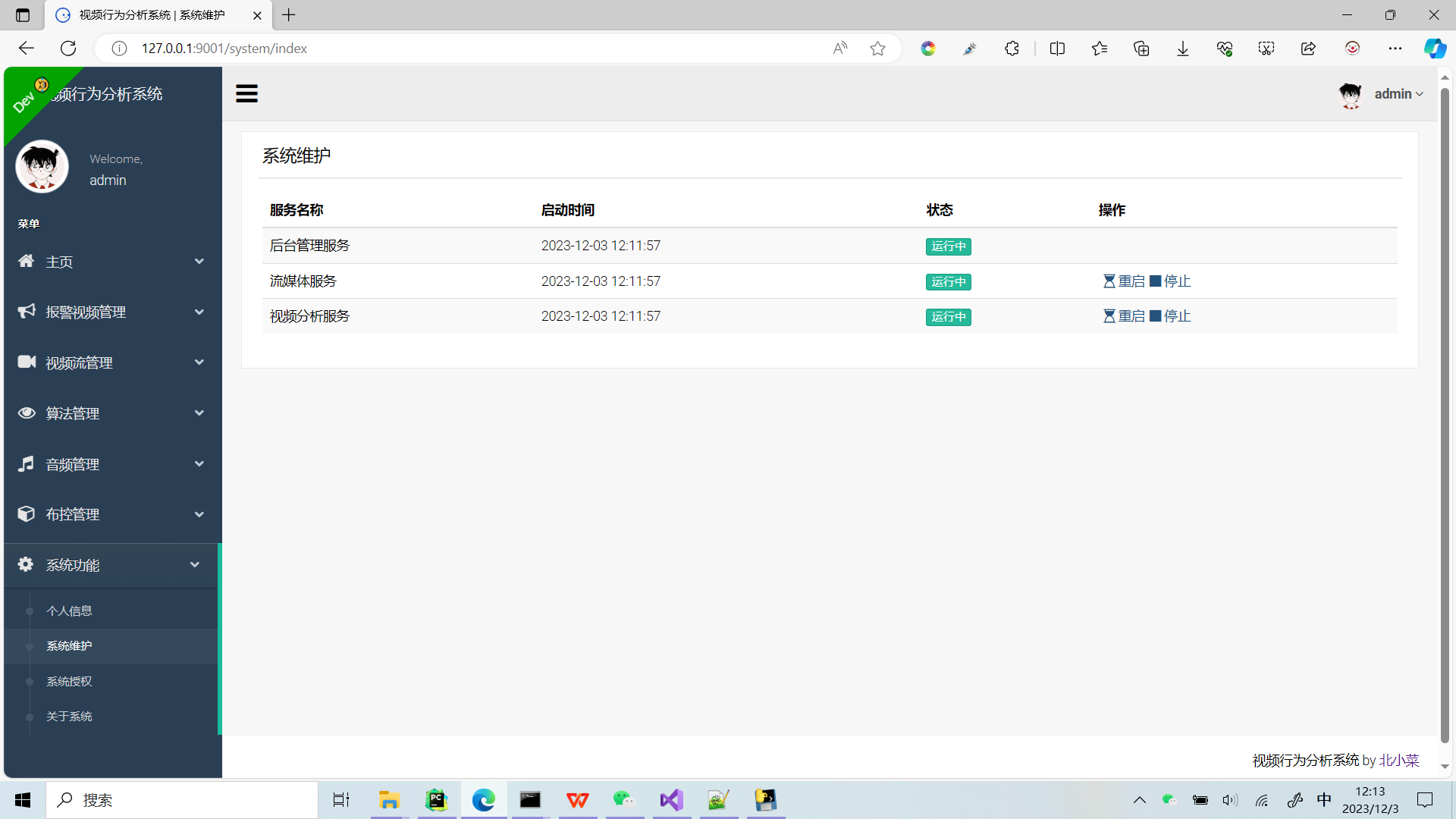
Task: Open browser collections icon
Action: pyautogui.click(x=1141, y=49)
